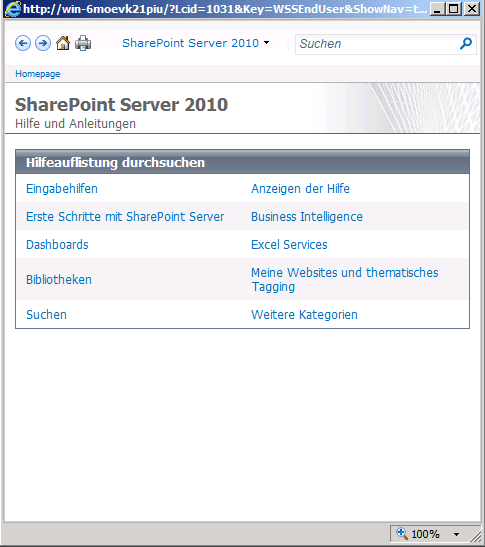Open the Weitere Kategorien link
Viewport: 485px width, 547px height.
click(304, 315)
